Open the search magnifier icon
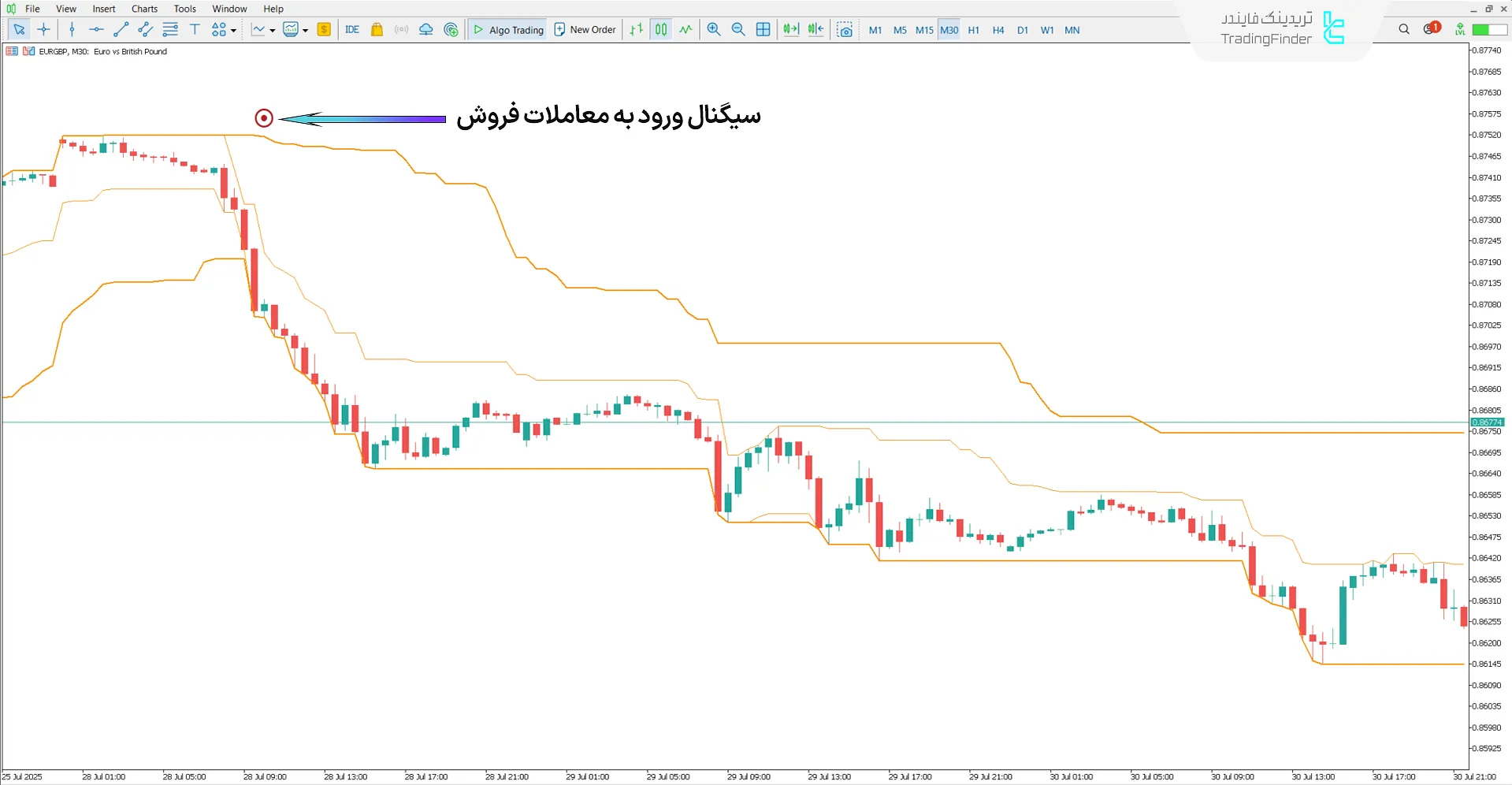This screenshot has height=785, width=1512. [x=1404, y=30]
